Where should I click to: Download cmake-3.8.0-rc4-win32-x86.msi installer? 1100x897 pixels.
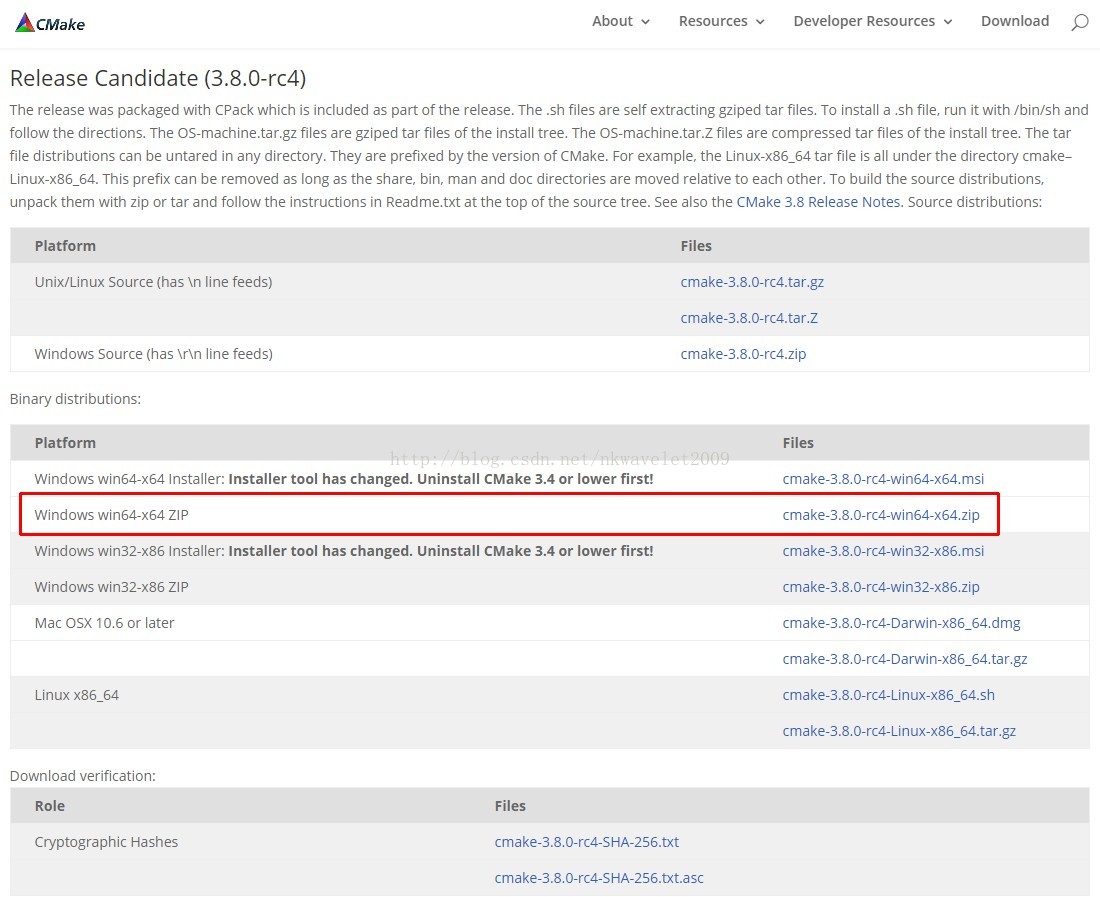point(883,551)
